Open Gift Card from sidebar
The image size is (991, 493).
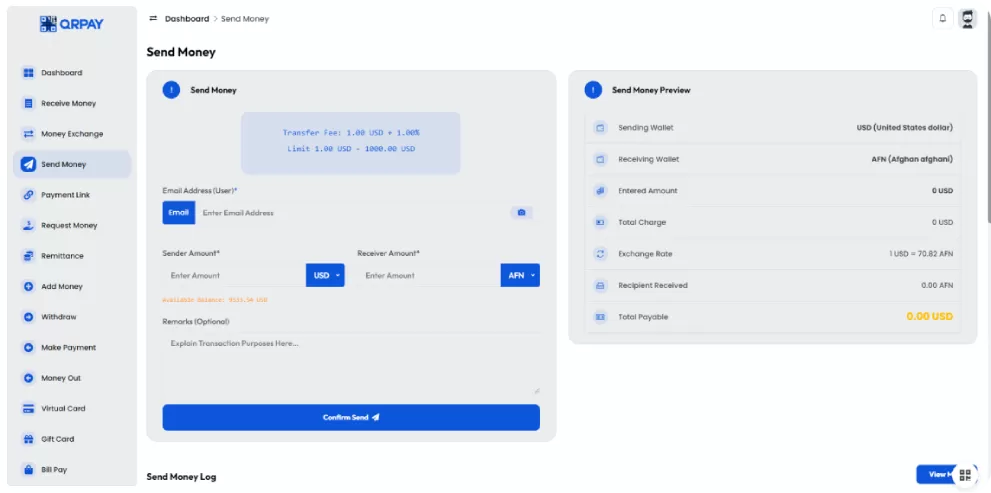[x=57, y=439]
